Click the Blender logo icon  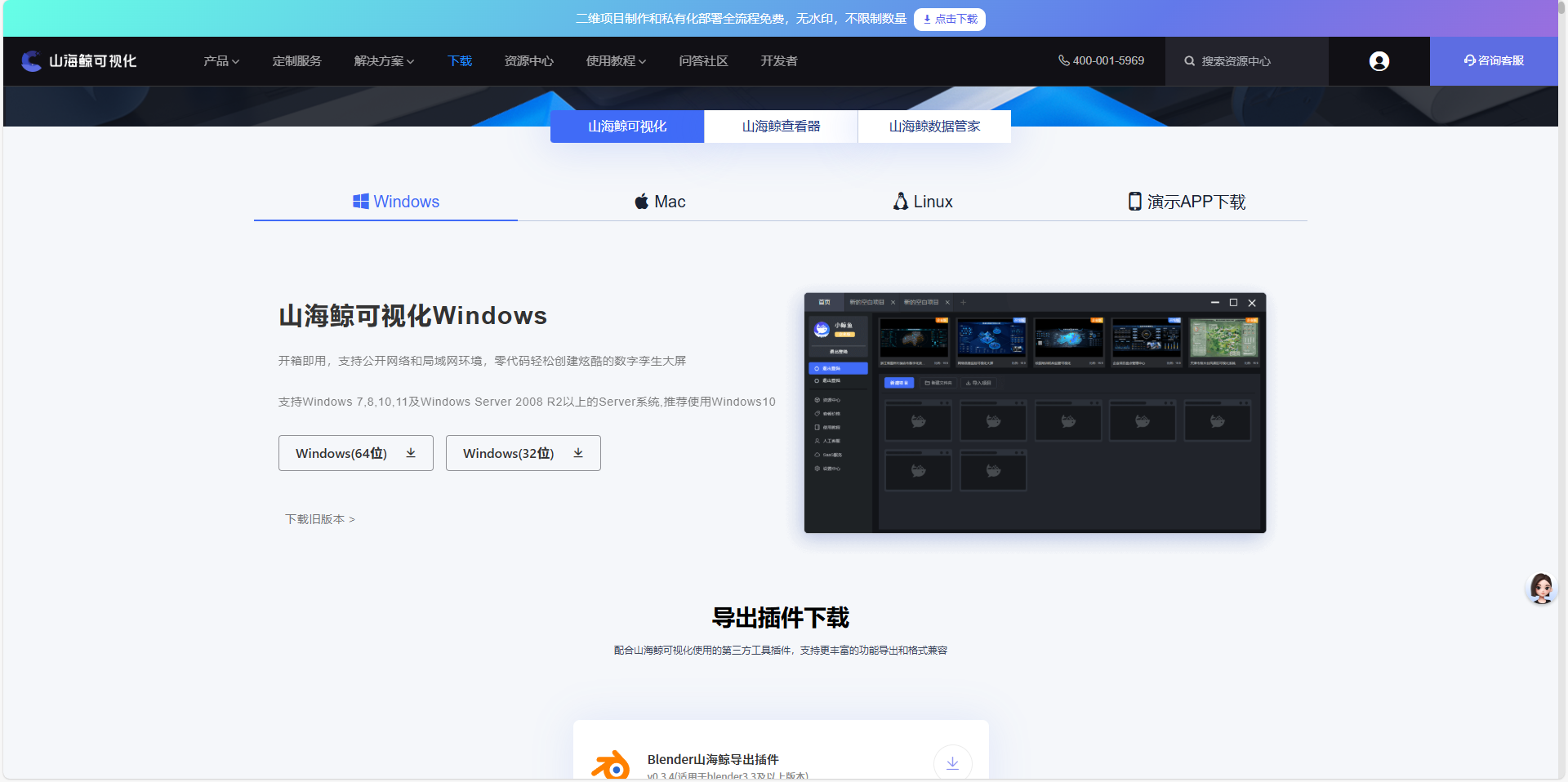coord(611,766)
